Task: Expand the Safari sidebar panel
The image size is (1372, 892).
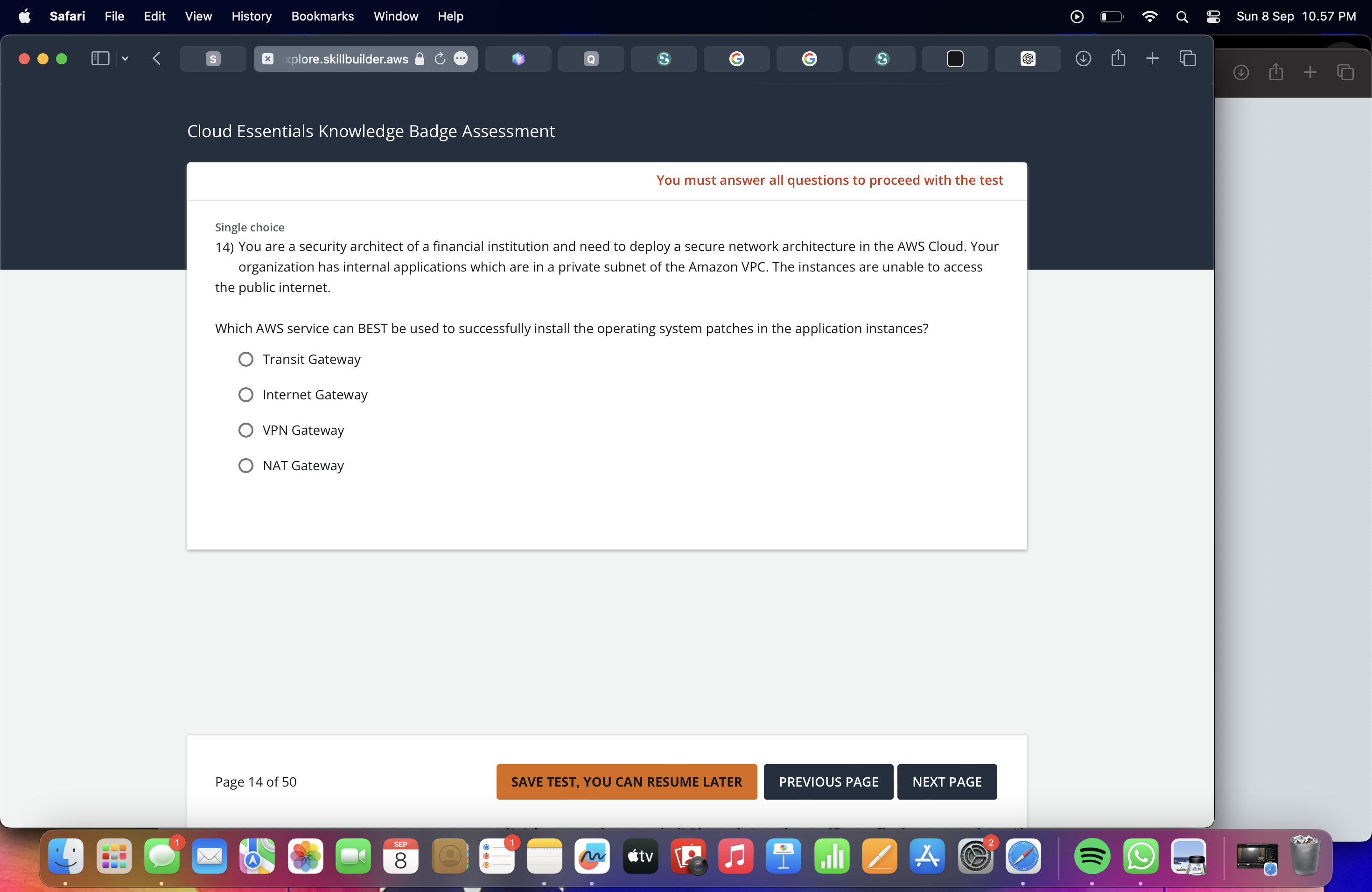Action: [x=99, y=58]
